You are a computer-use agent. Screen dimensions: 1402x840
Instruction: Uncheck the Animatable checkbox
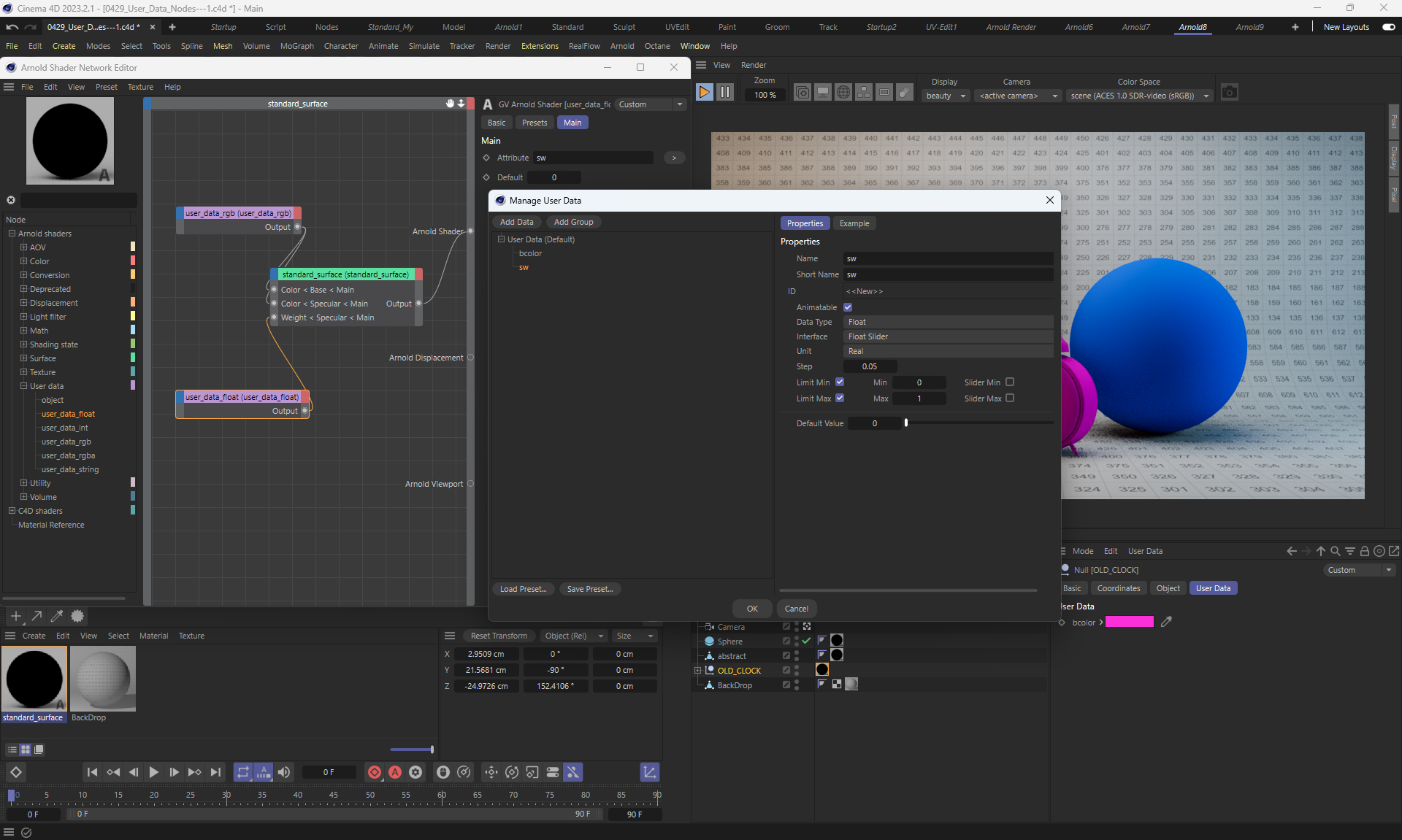click(848, 307)
